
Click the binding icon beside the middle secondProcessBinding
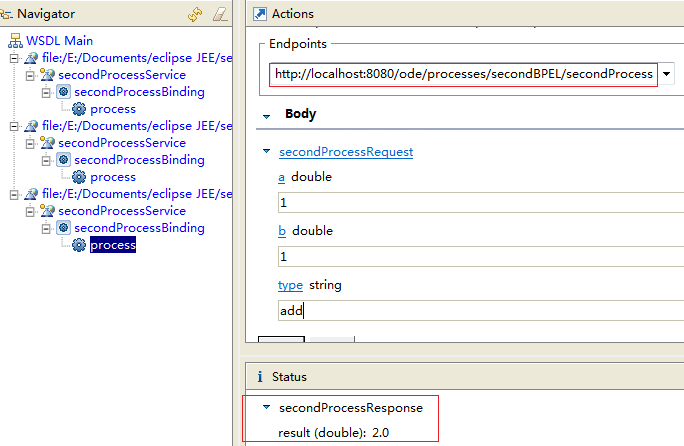tap(63, 160)
